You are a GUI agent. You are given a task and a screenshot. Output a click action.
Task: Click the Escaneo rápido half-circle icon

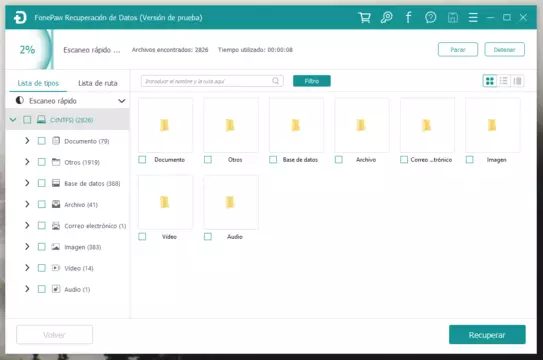coord(20,100)
